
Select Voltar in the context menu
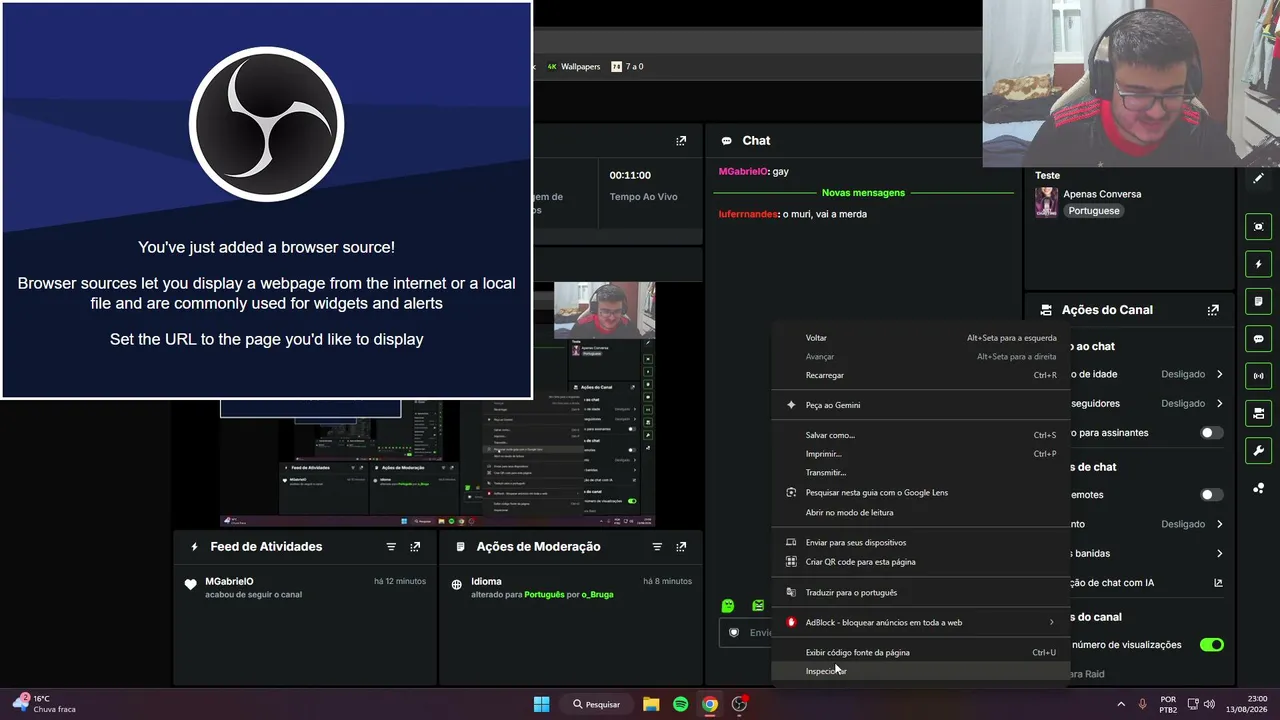[x=920, y=338]
